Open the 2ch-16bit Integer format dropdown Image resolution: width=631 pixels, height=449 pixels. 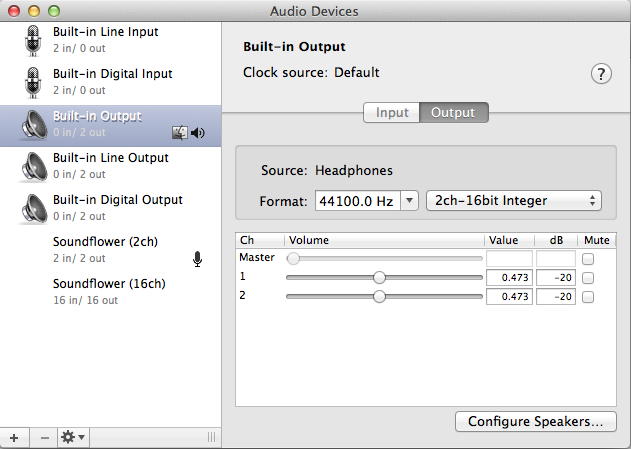tap(514, 201)
